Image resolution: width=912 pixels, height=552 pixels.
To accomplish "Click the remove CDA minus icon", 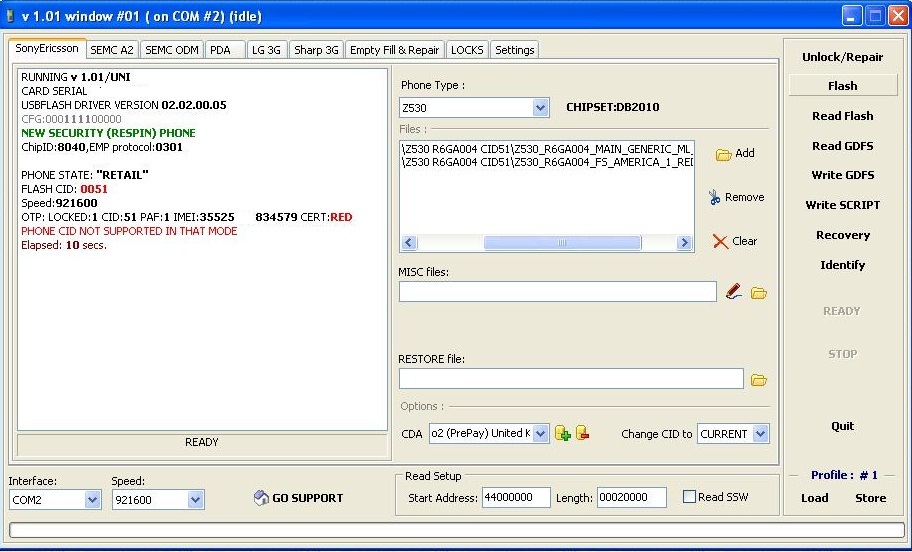I will click(x=582, y=433).
